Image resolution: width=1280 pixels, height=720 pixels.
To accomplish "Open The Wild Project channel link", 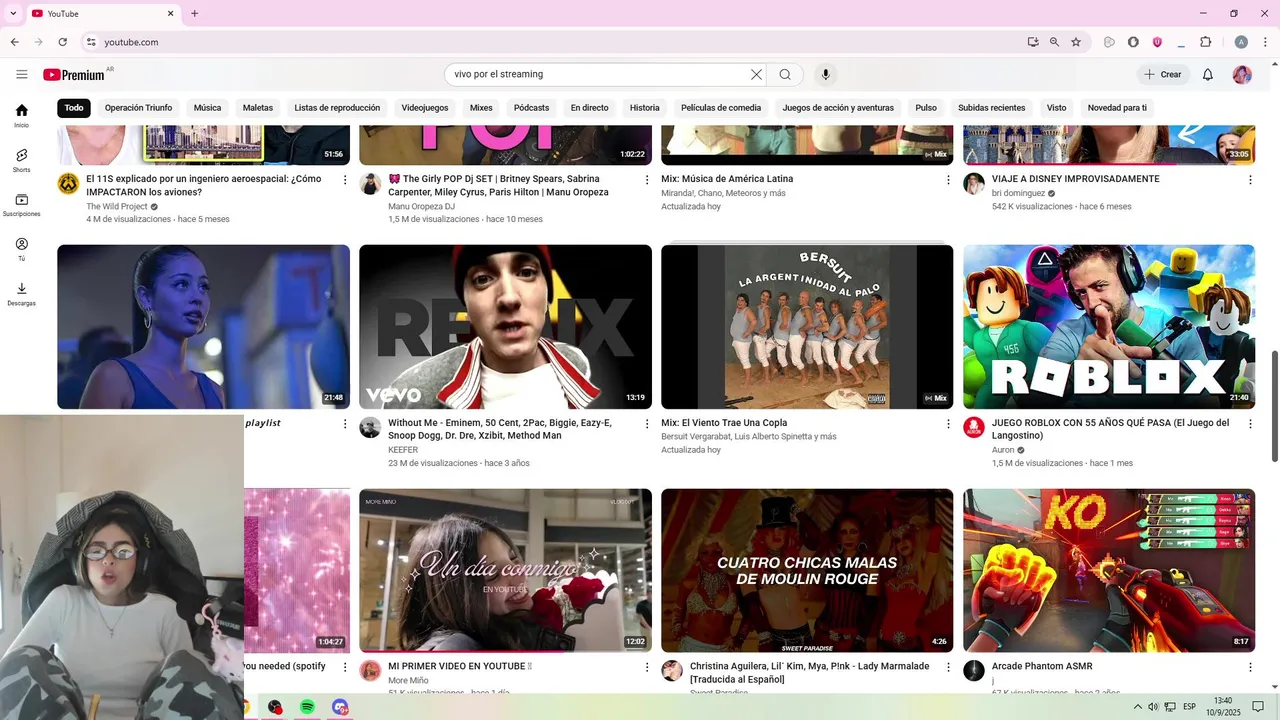I will (117, 207).
